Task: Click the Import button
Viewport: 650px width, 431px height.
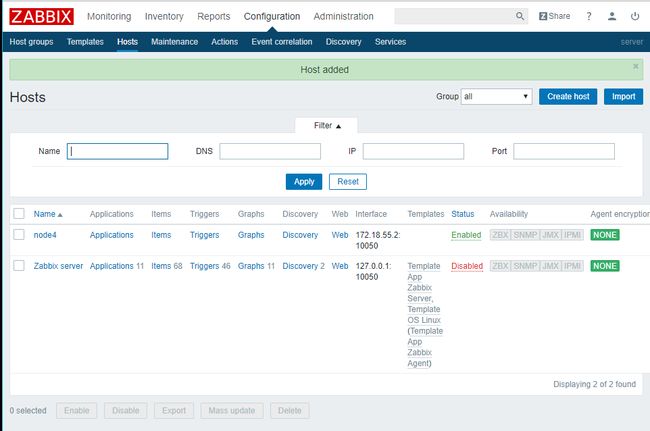Action: tap(623, 97)
